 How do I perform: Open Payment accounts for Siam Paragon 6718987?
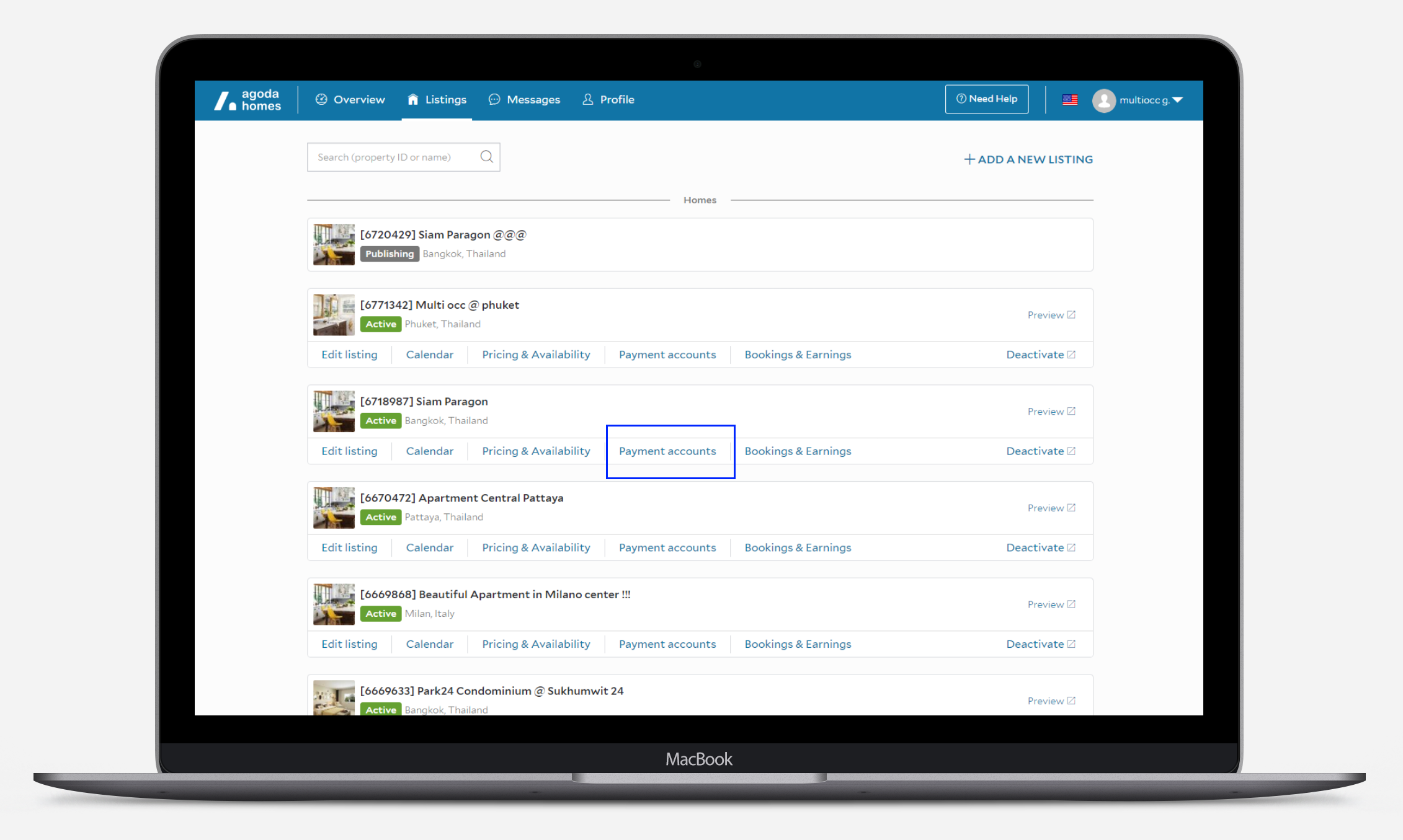667,451
